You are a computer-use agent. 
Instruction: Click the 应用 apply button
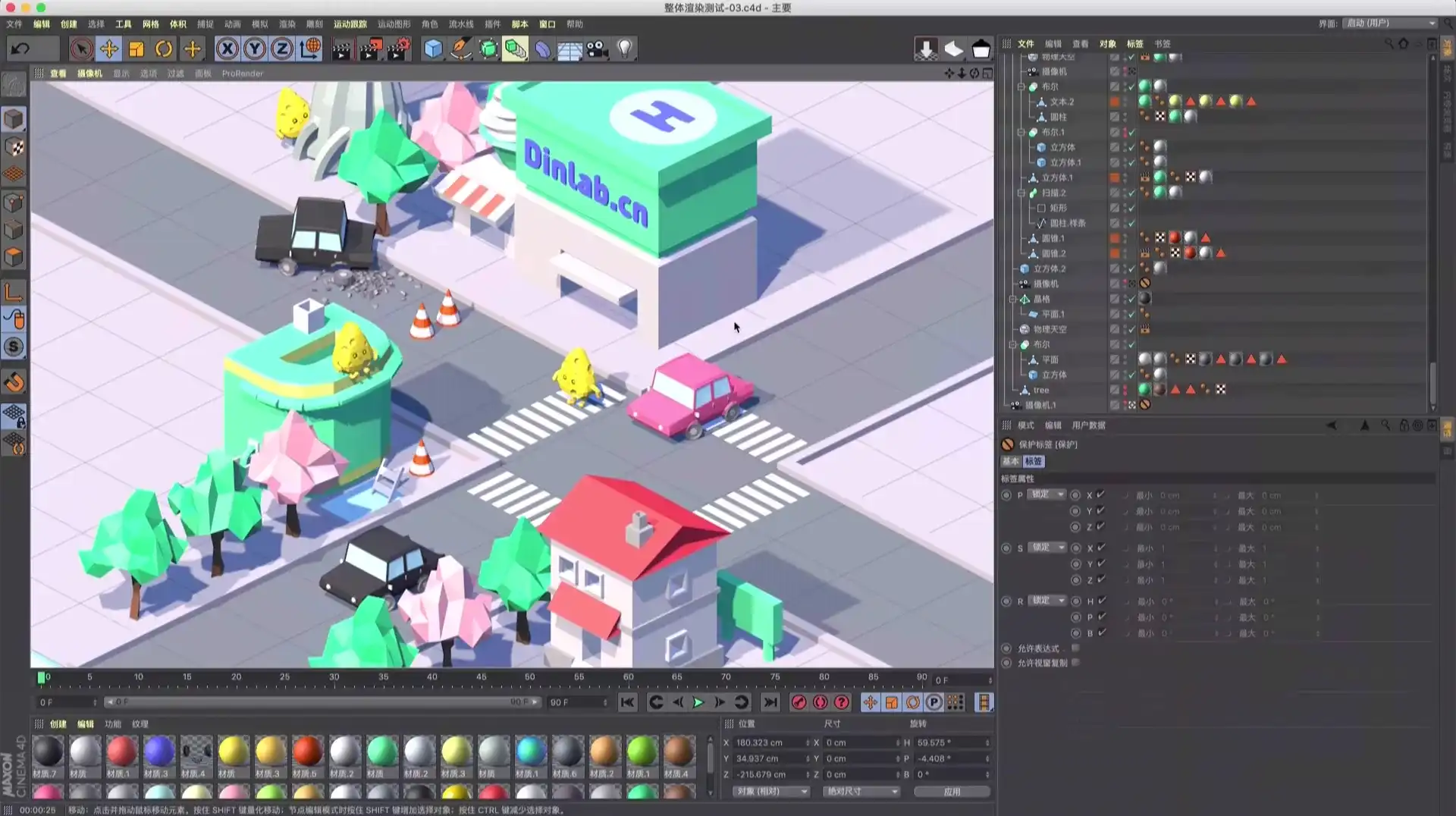point(952,791)
